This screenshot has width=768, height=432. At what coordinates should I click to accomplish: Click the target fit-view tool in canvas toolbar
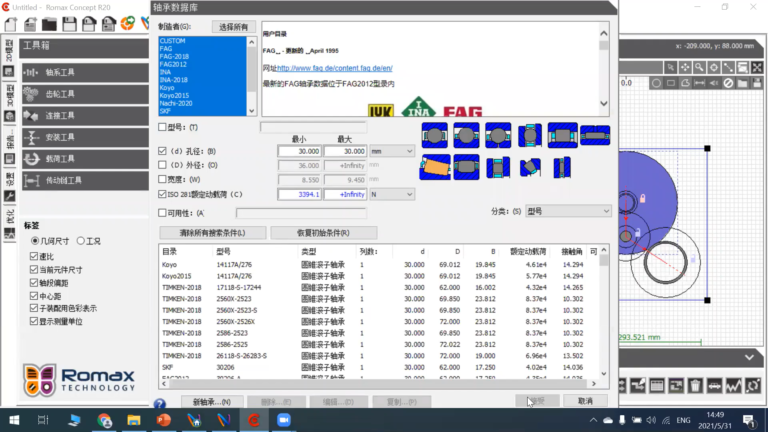[x=714, y=68]
